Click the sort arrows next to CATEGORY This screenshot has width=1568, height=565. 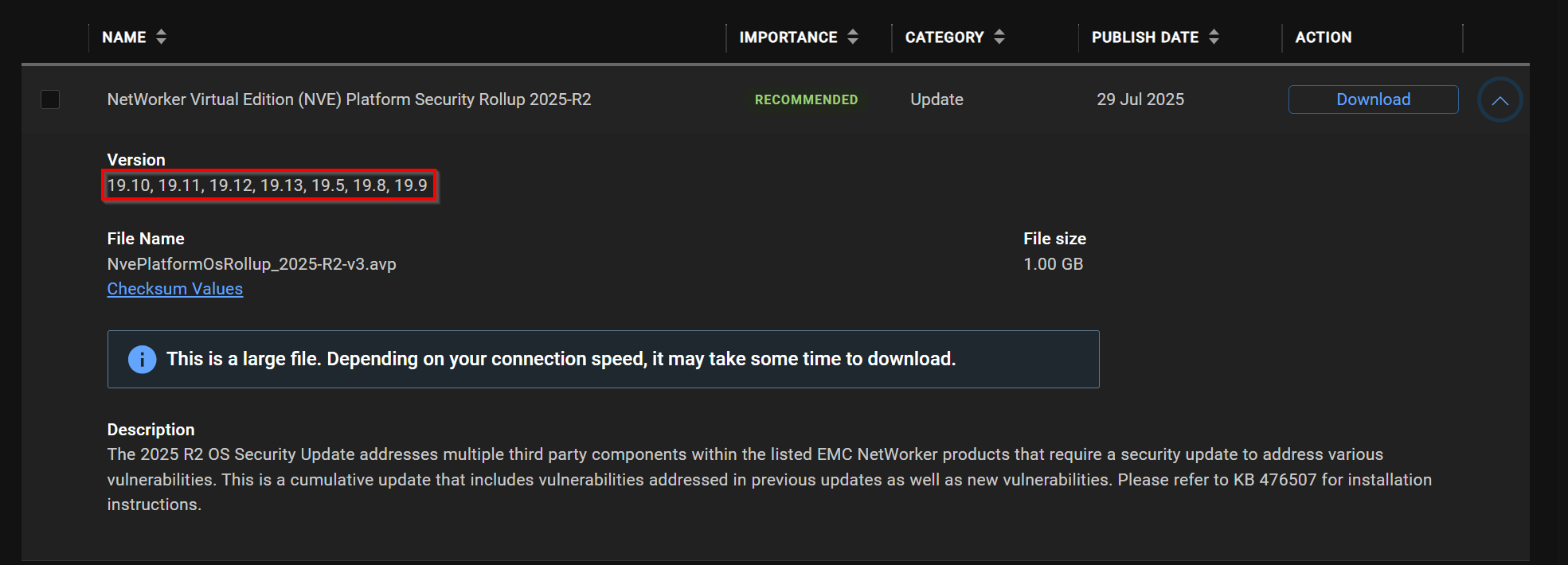[x=1000, y=37]
